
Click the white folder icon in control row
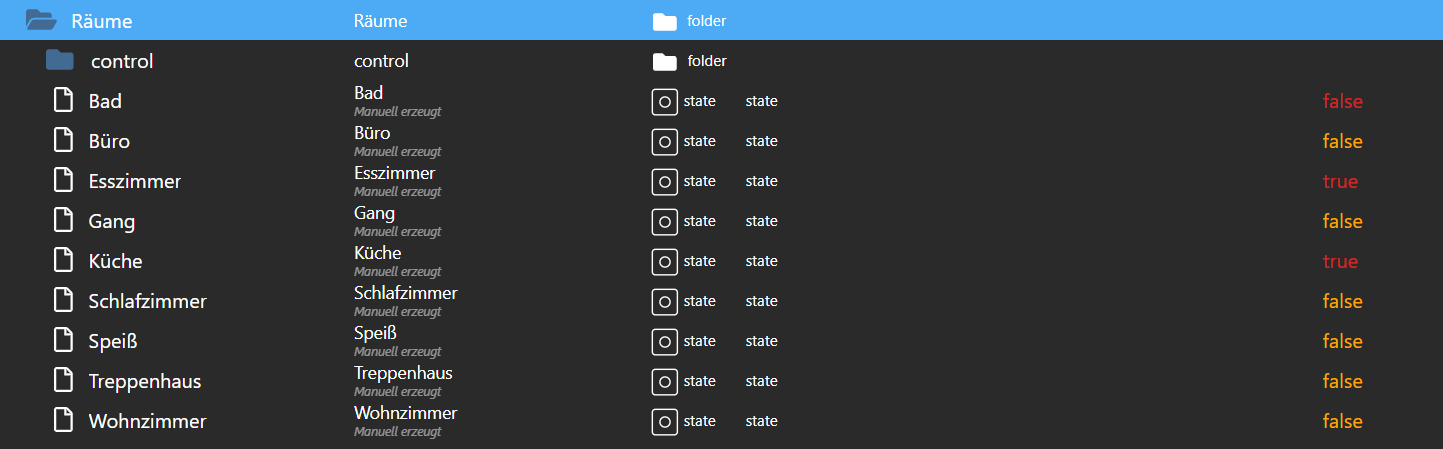click(x=665, y=61)
